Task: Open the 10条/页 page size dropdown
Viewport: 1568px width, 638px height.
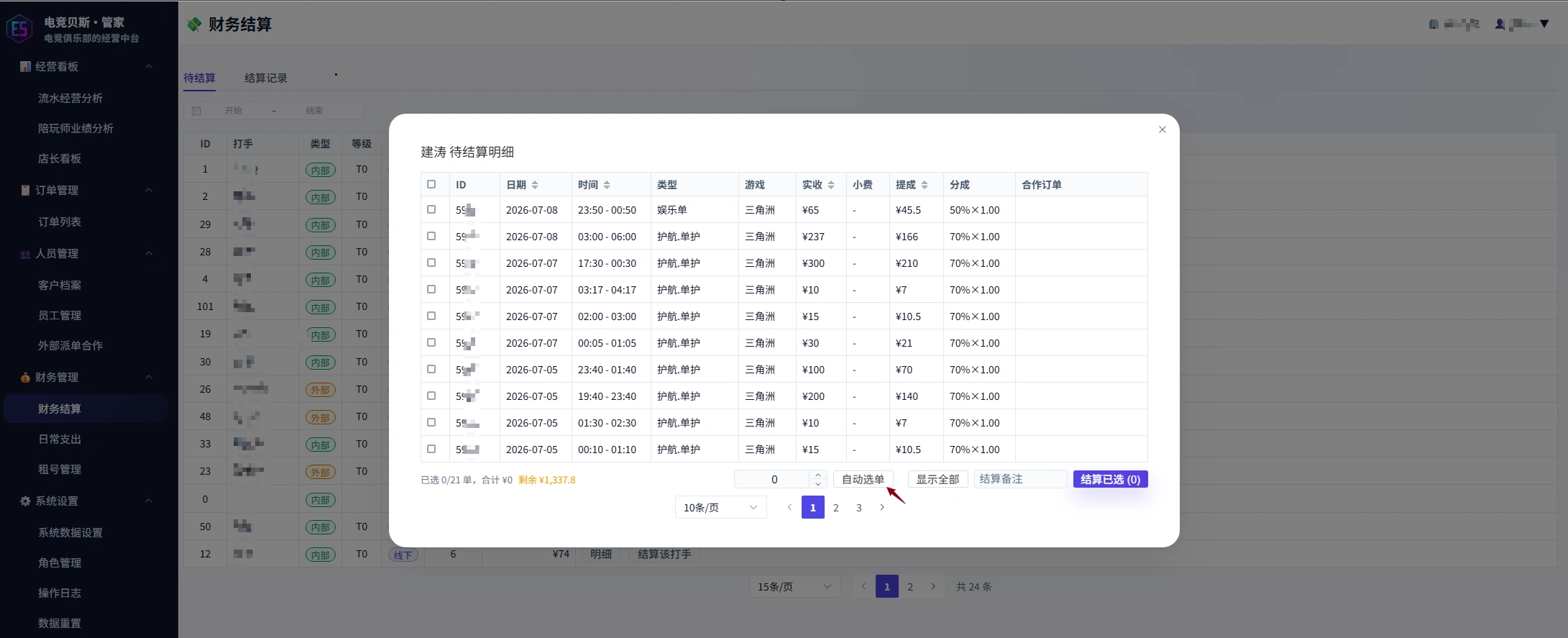Action: (720, 507)
